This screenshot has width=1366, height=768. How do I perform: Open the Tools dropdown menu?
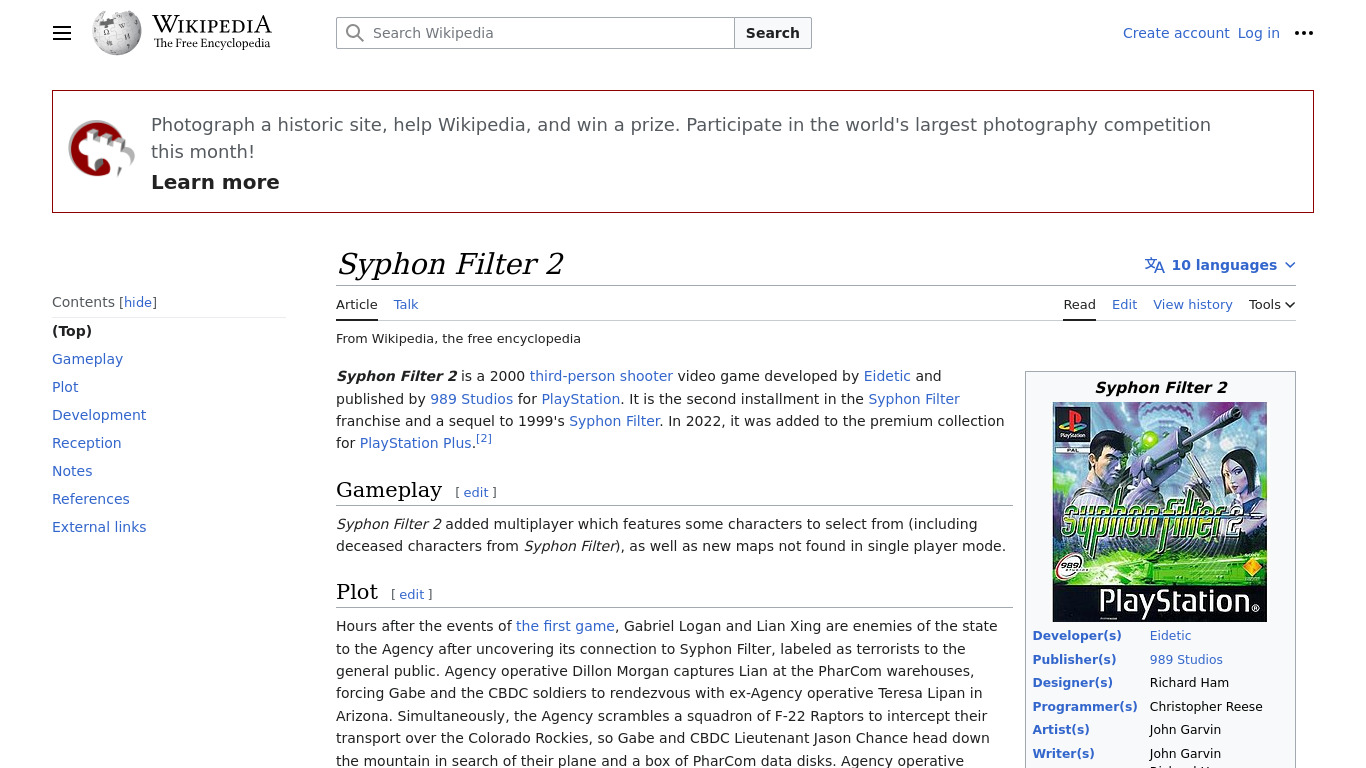(x=1272, y=305)
